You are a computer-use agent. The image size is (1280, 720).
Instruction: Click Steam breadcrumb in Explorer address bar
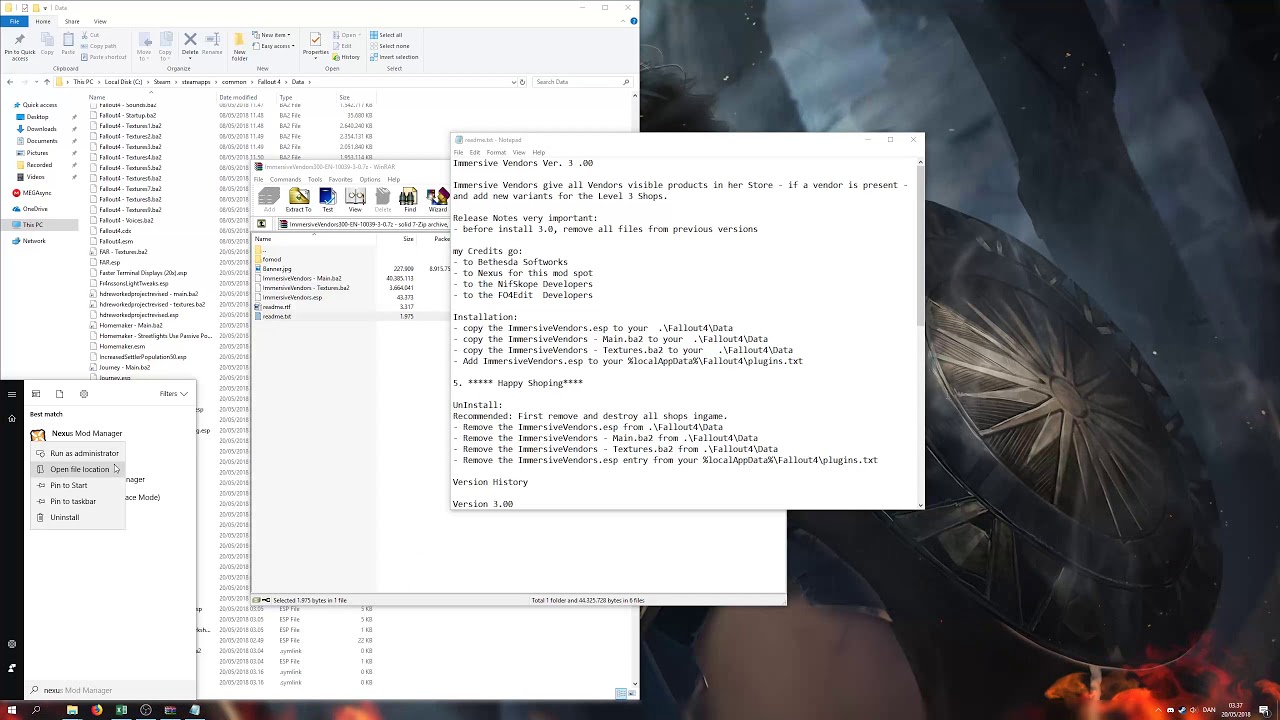click(x=161, y=82)
